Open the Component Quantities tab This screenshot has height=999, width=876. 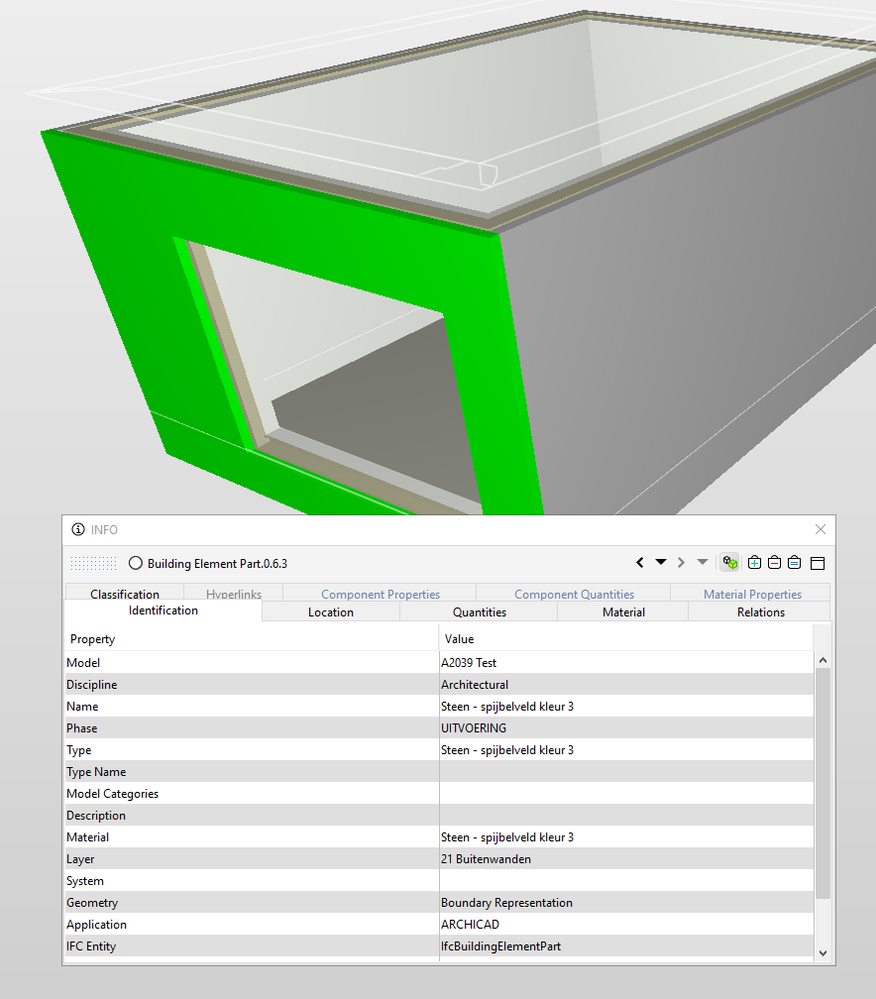pyautogui.click(x=573, y=593)
